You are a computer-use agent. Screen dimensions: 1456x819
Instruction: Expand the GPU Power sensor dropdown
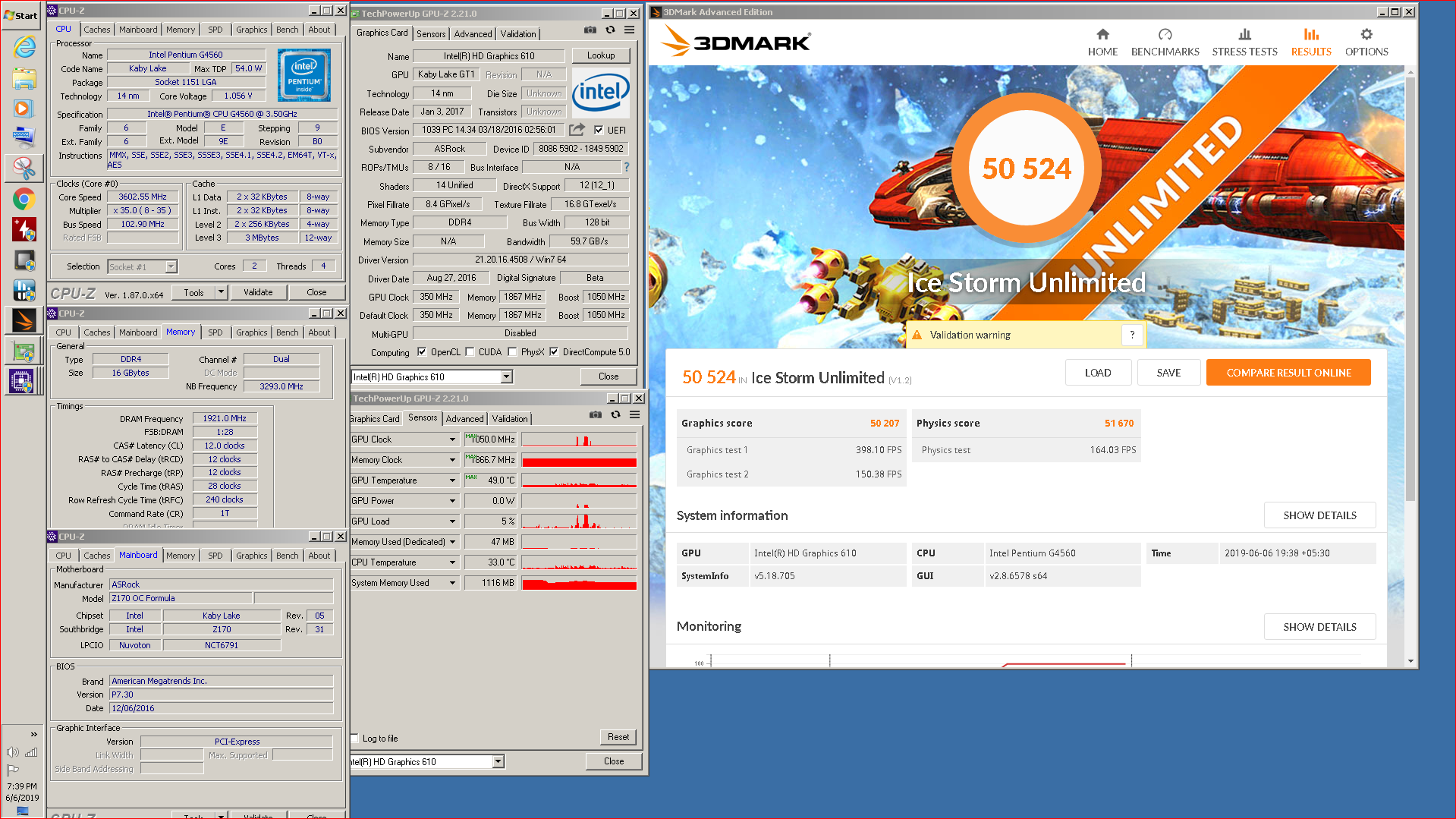453,501
